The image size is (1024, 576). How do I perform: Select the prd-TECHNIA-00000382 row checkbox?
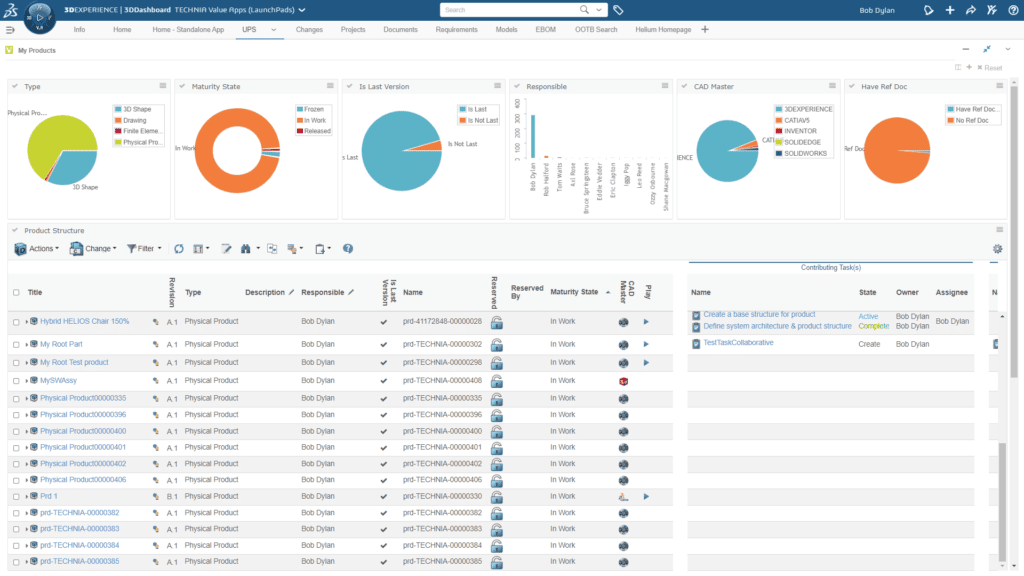point(16,513)
